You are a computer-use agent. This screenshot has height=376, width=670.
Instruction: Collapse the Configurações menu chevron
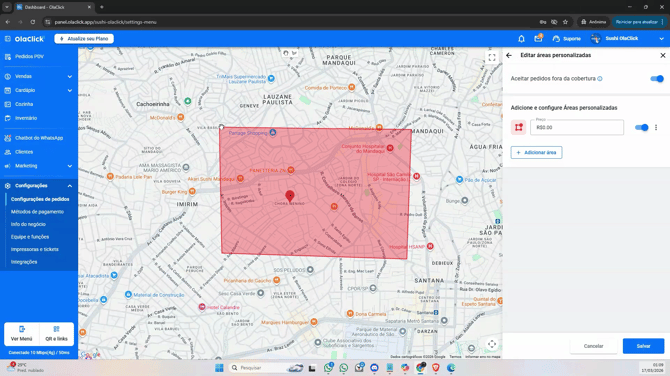click(70, 186)
